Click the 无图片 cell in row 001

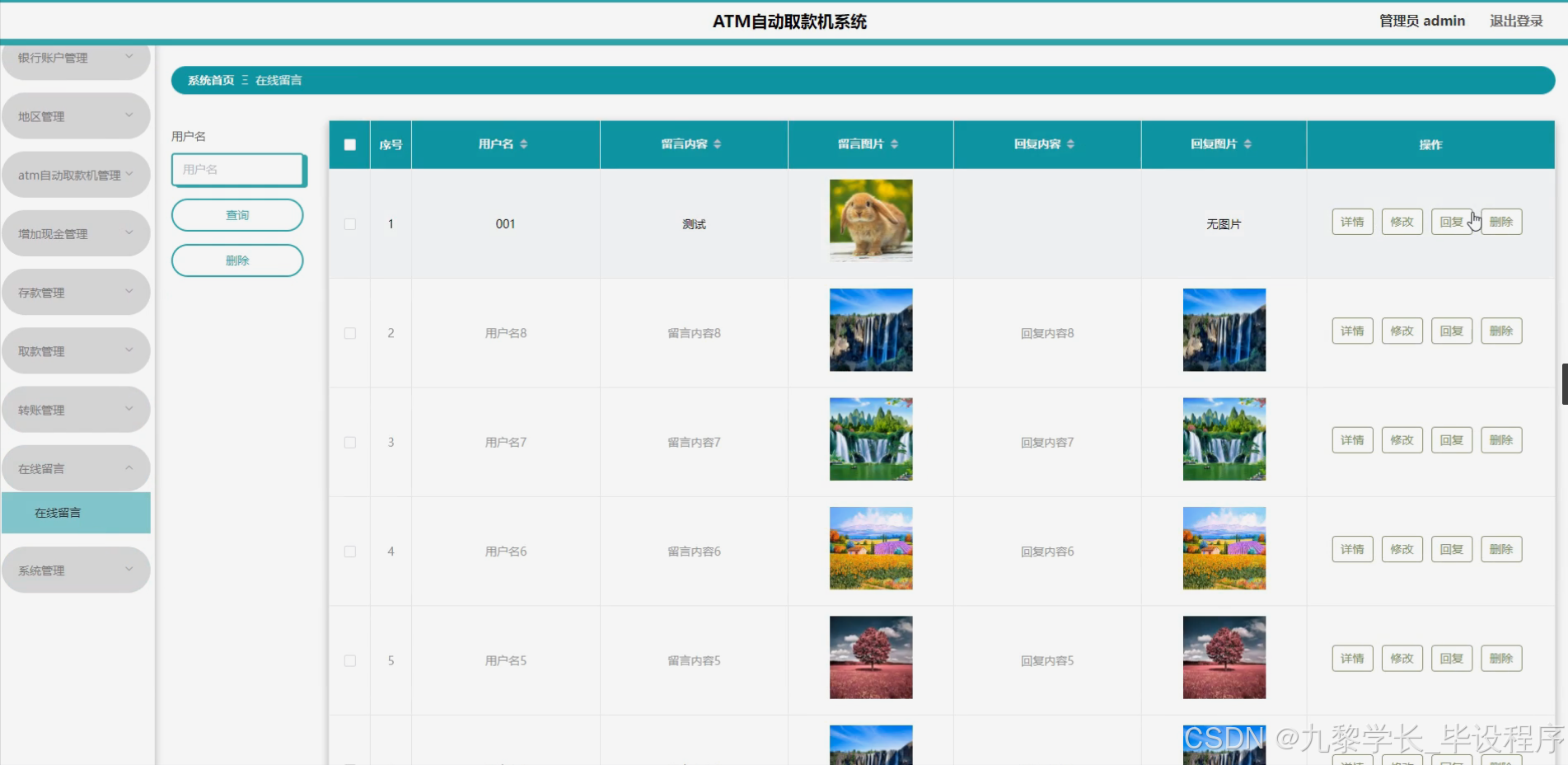coord(1224,224)
